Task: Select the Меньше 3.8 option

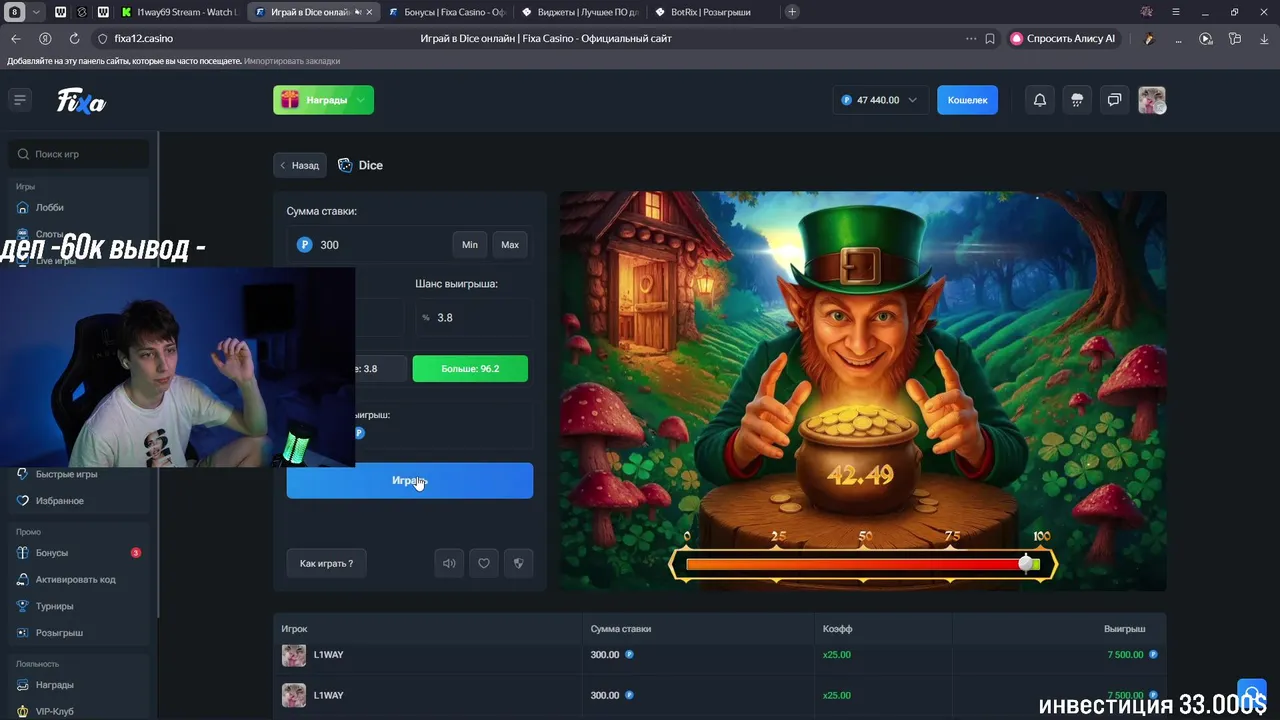Action: pos(381,369)
